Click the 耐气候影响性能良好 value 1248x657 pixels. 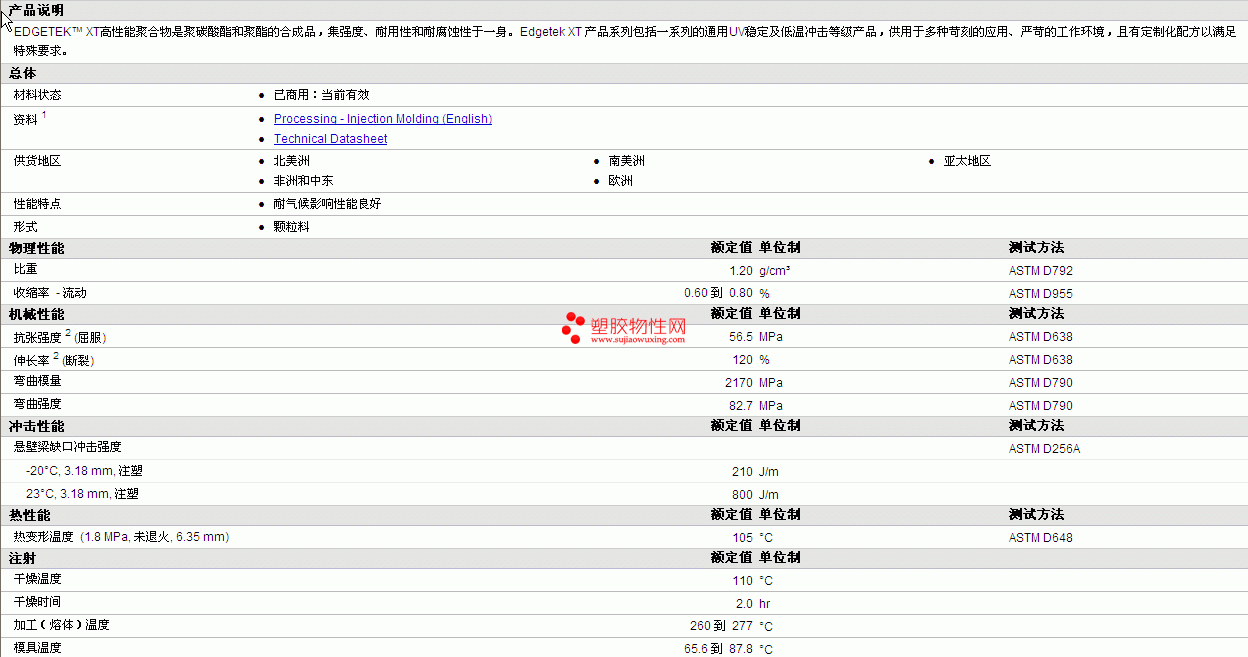coord(327,204)
